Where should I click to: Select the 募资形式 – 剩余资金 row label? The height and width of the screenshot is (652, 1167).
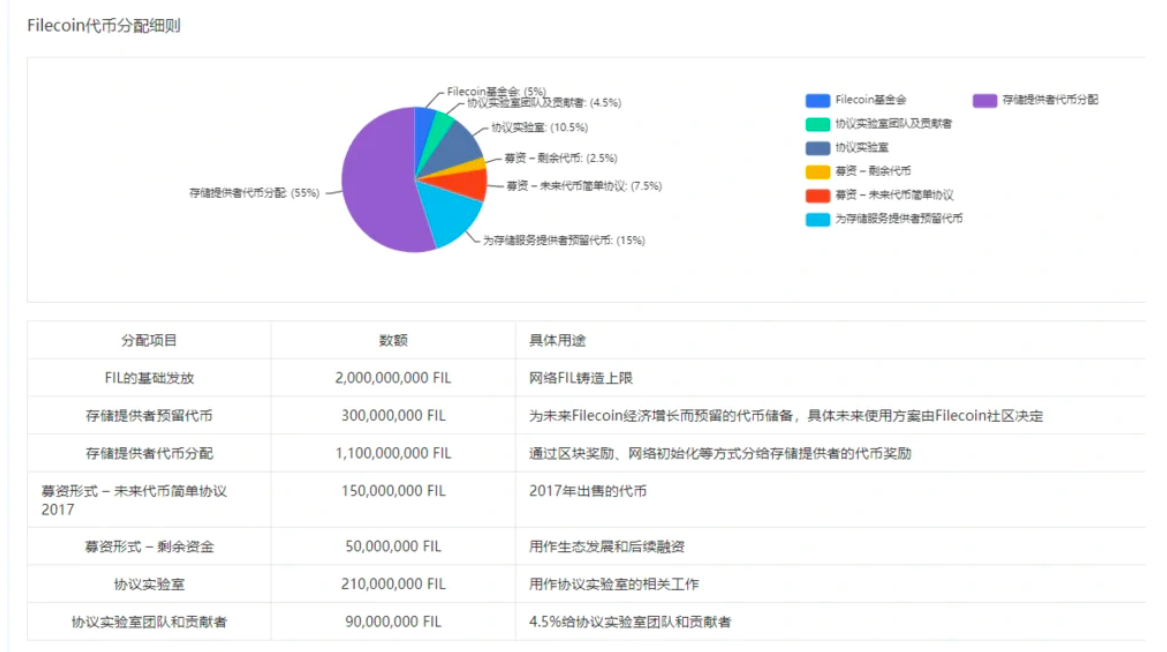pos(149,546)
